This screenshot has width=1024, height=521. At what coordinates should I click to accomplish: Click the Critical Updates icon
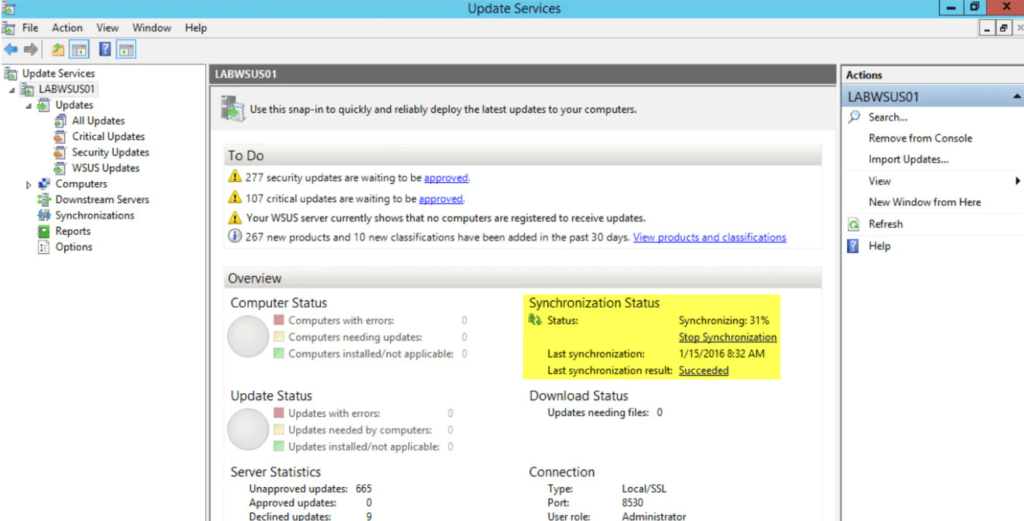click(x=61, y=136)
